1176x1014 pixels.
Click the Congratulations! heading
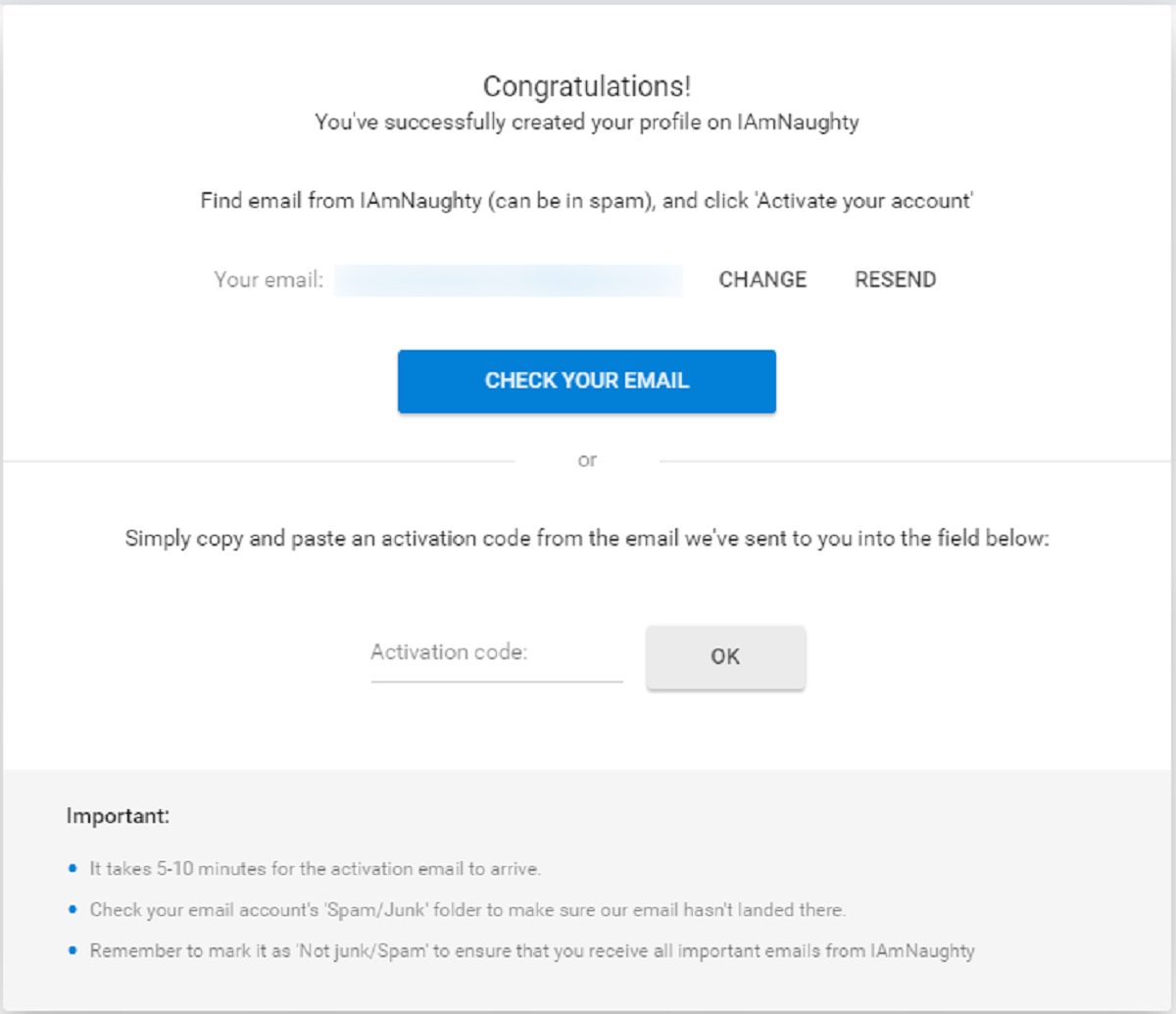tap(587, 86)
